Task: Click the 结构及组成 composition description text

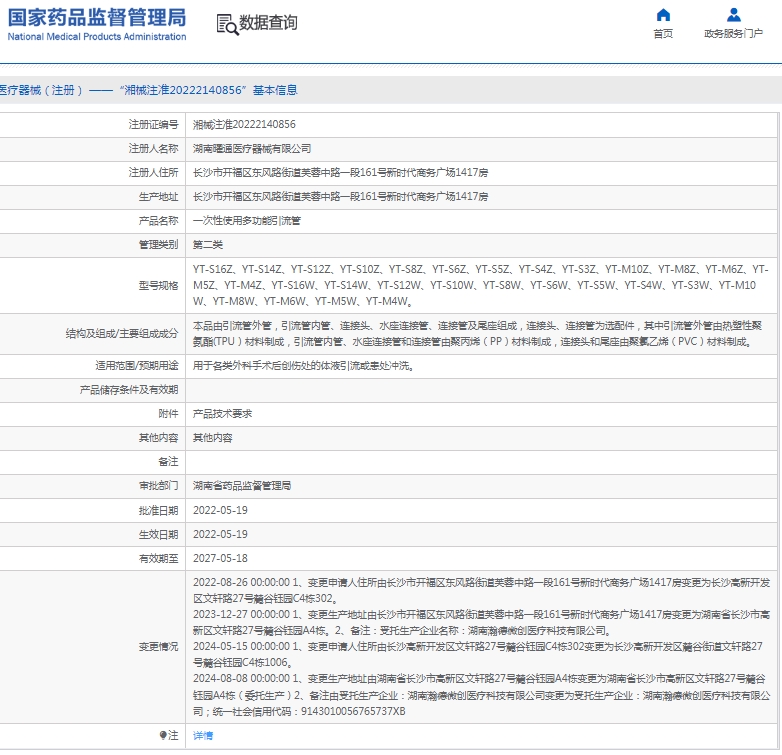Action: coord(478,334)
